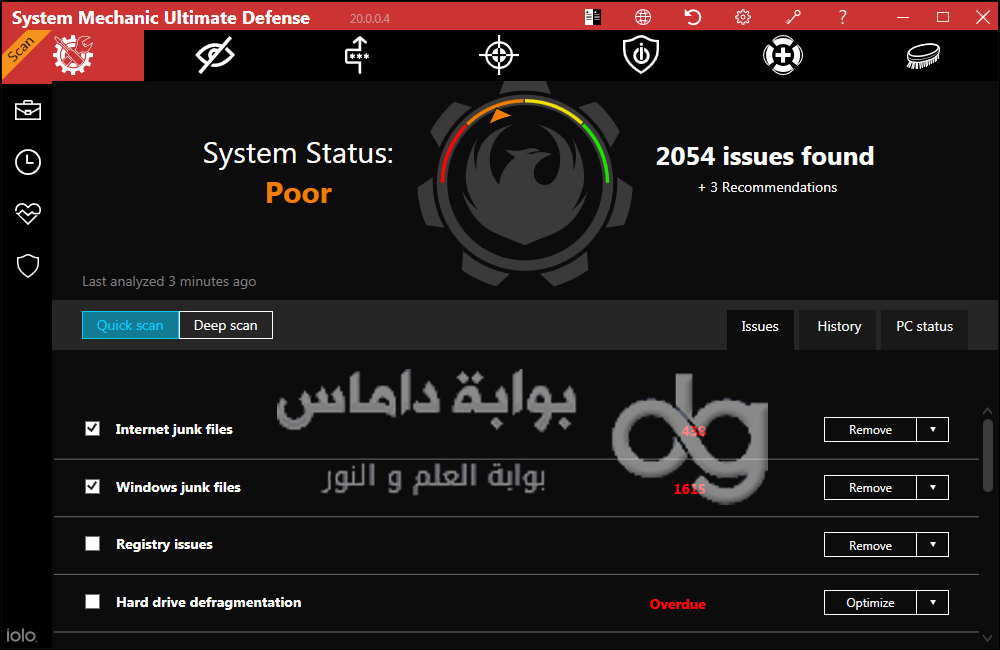
Task: Select Deep scan mode
Action: point(226,325)
